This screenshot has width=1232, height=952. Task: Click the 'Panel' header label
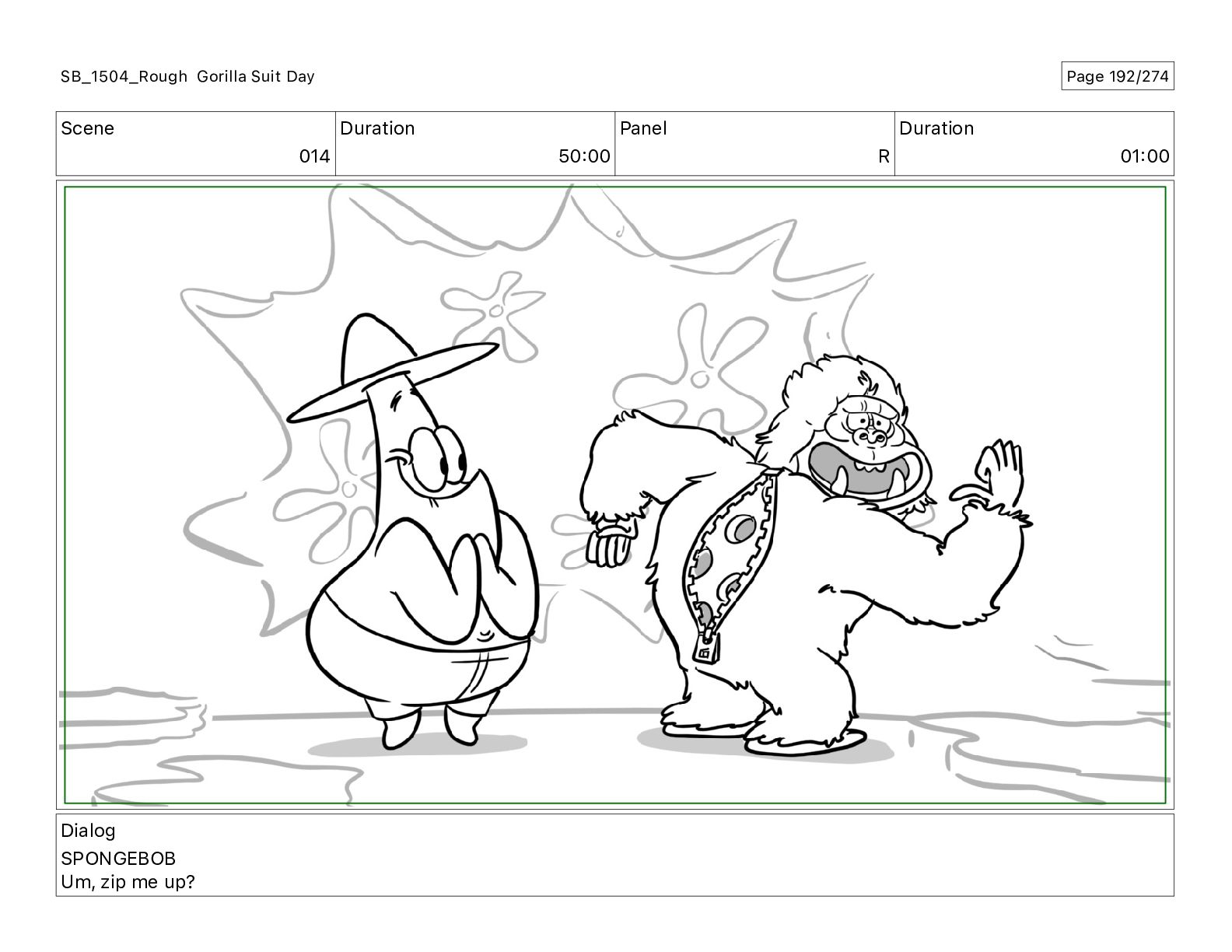click(x=643, y=128)
